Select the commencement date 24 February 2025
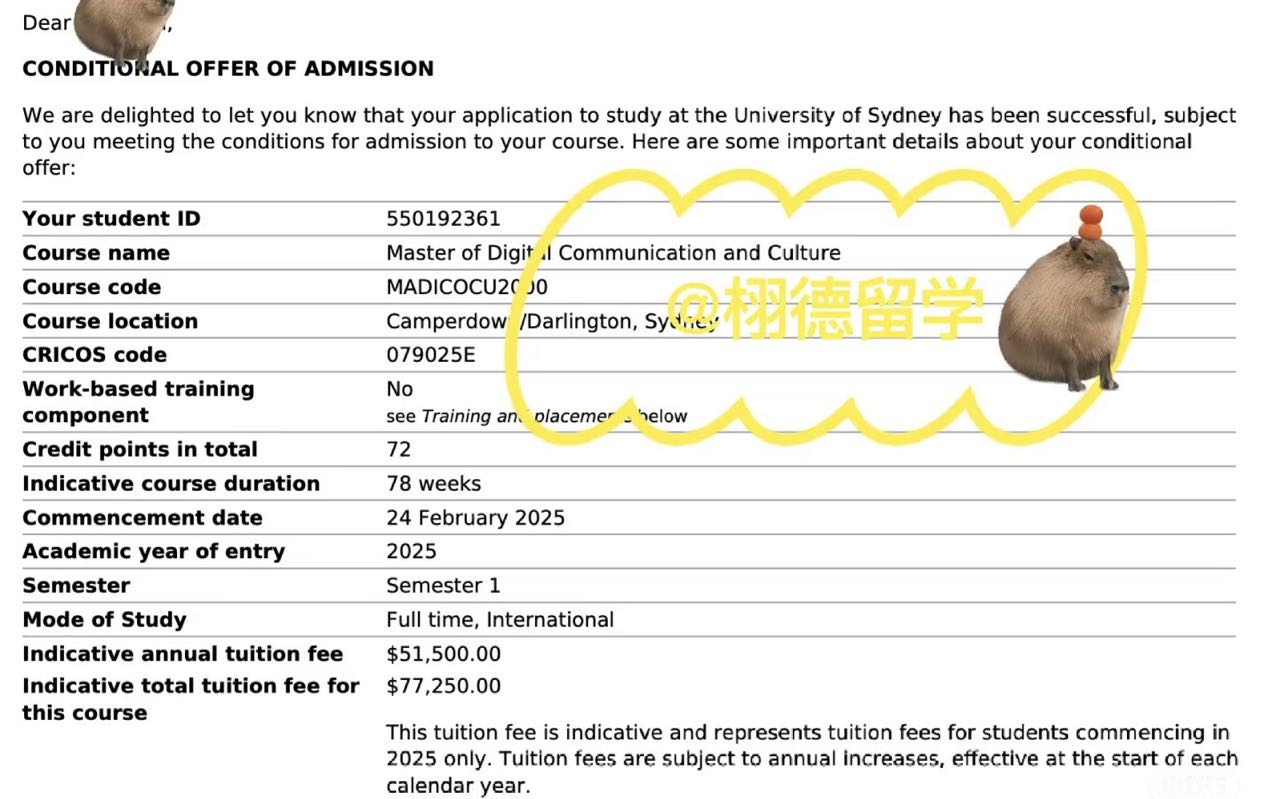The height and width of the screenshot is (799, 1280). point(475,518)
